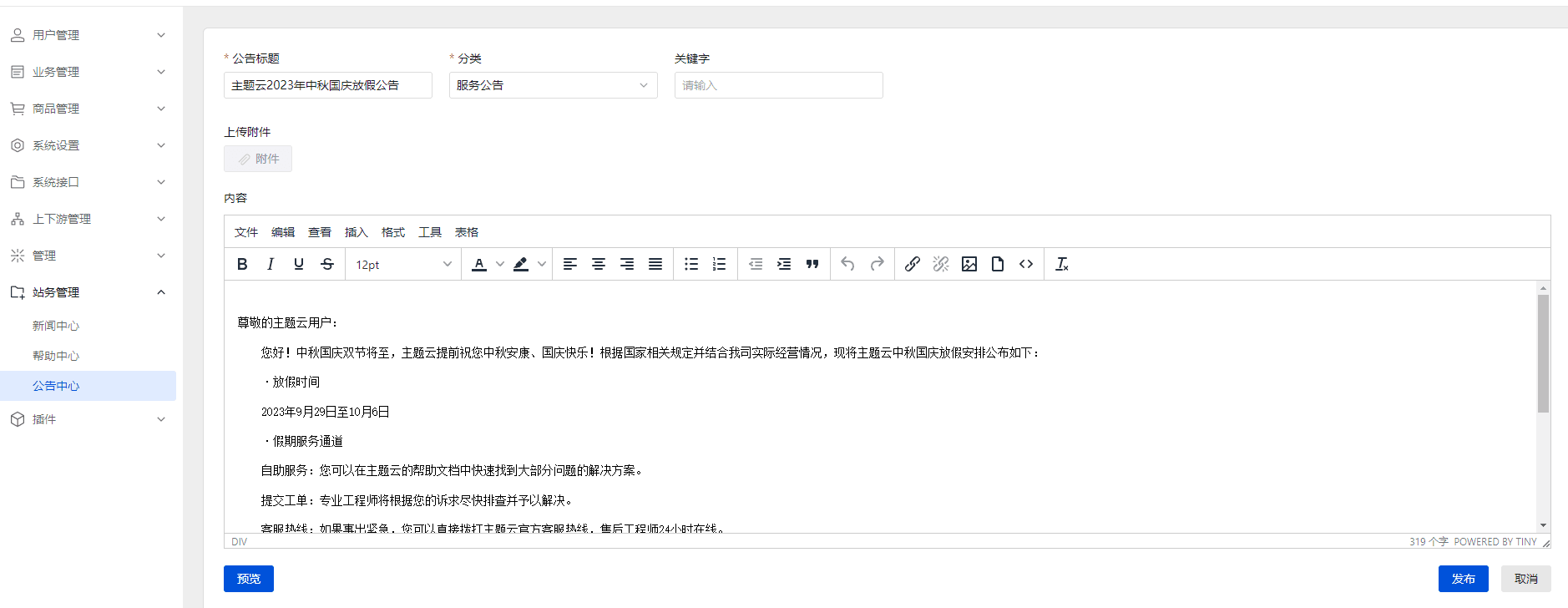Expand 管理 sidebar menu
The height and width of the screenshot is (608, 1568).
(x=88, y=256)
